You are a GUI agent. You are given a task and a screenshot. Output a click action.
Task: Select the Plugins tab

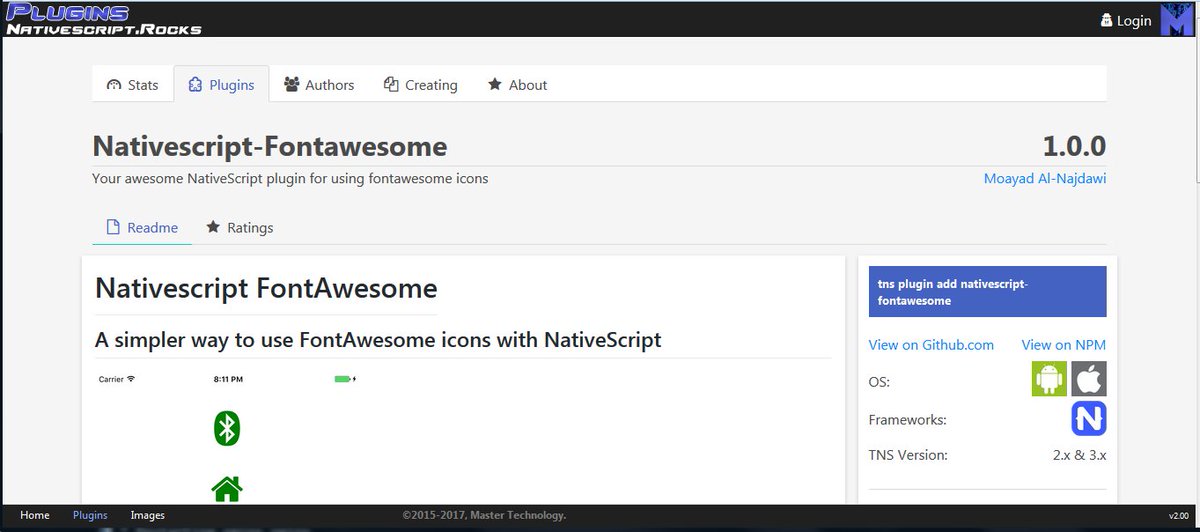[221, 85]
